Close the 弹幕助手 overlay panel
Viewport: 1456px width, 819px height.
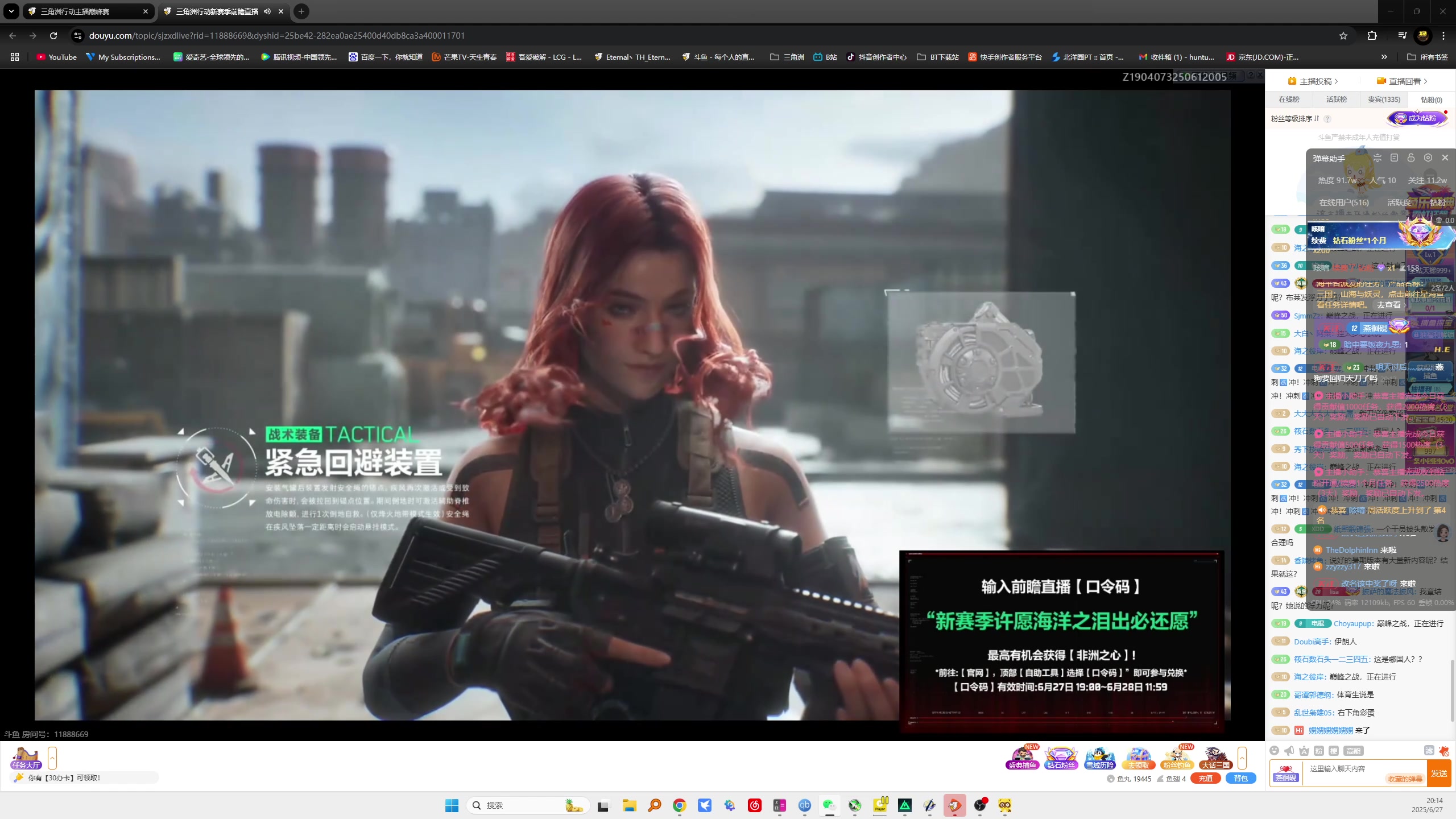pyautogui.click(x=1445, y=158)
